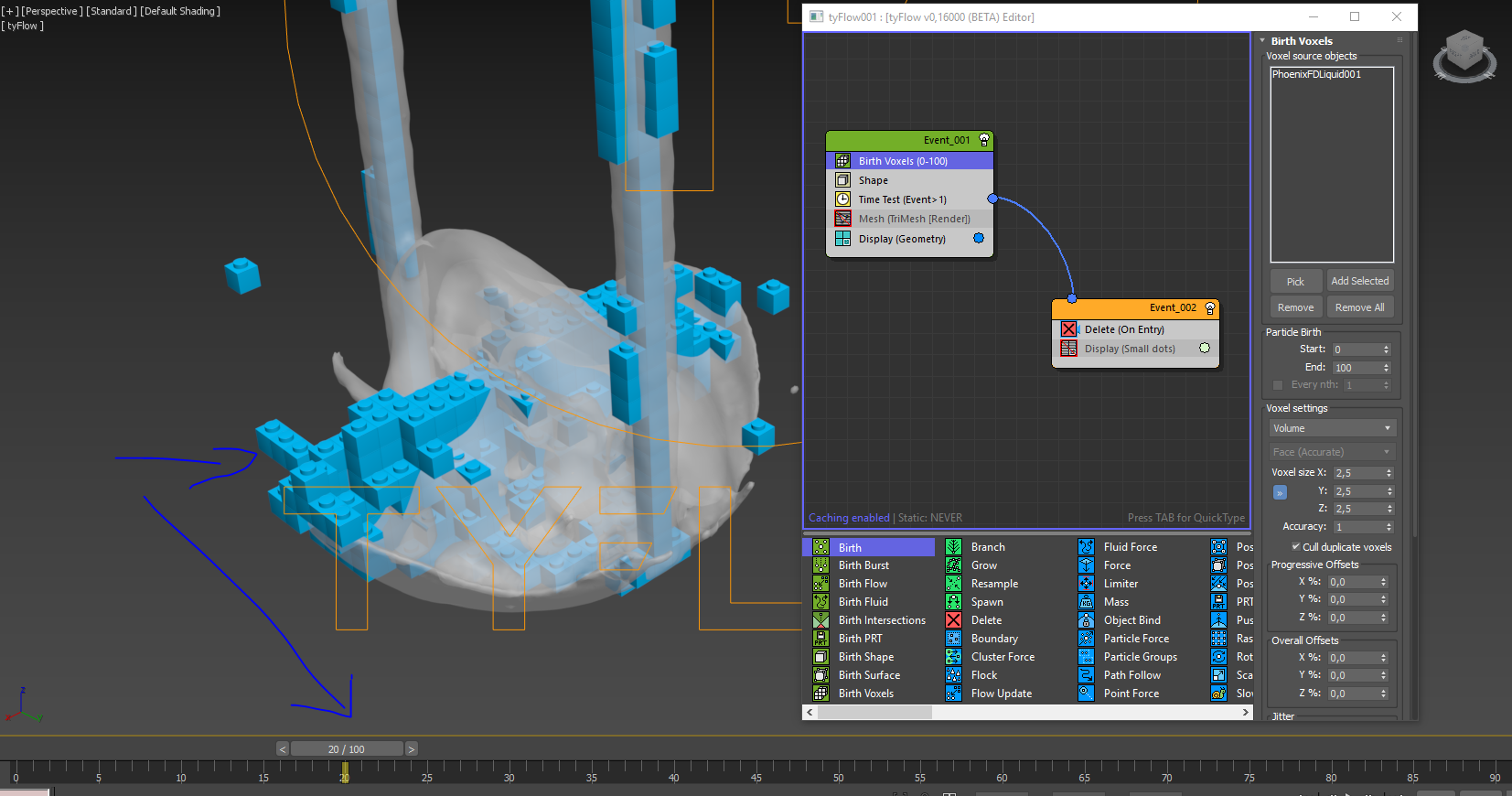The width and height of the screenshot is (1512, 796).
Task: Click the Delete (On Entry) red X icon
Action: click(1068, 329)
